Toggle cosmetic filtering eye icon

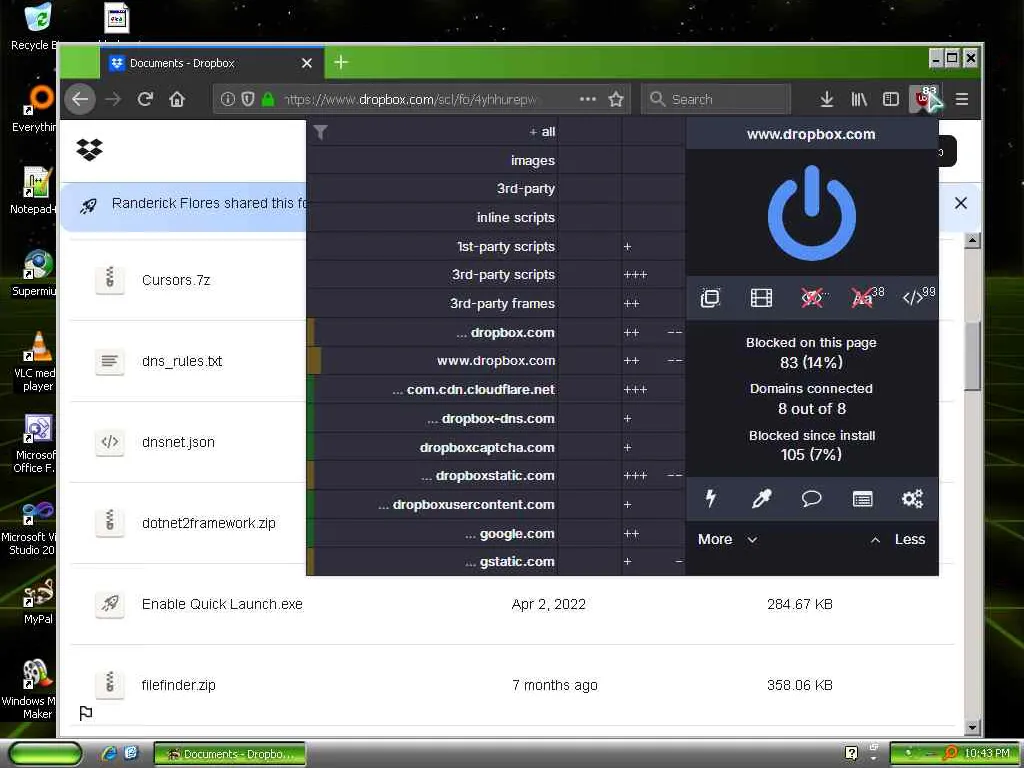(x=812, y=298)
